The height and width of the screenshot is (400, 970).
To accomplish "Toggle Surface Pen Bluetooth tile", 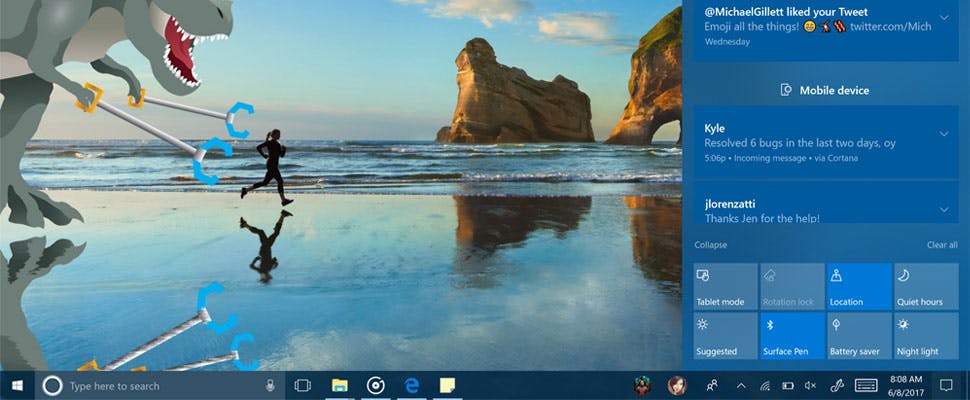I will 792,336.
